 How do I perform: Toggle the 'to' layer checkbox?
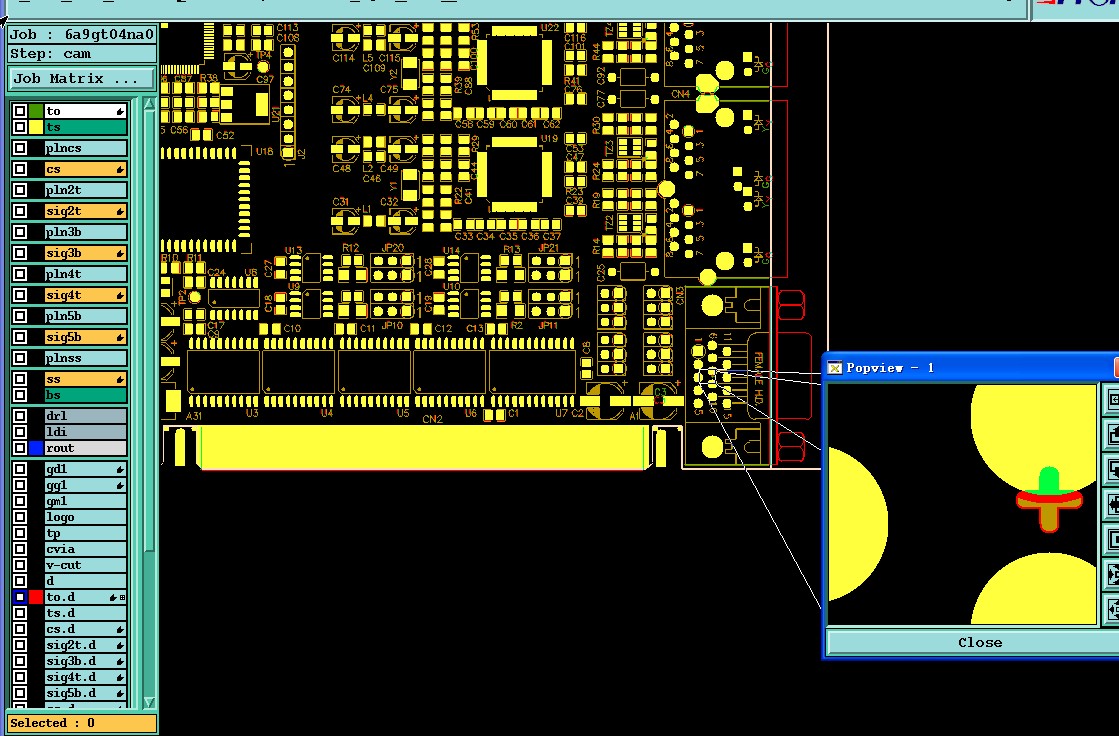tap(20, 111)
